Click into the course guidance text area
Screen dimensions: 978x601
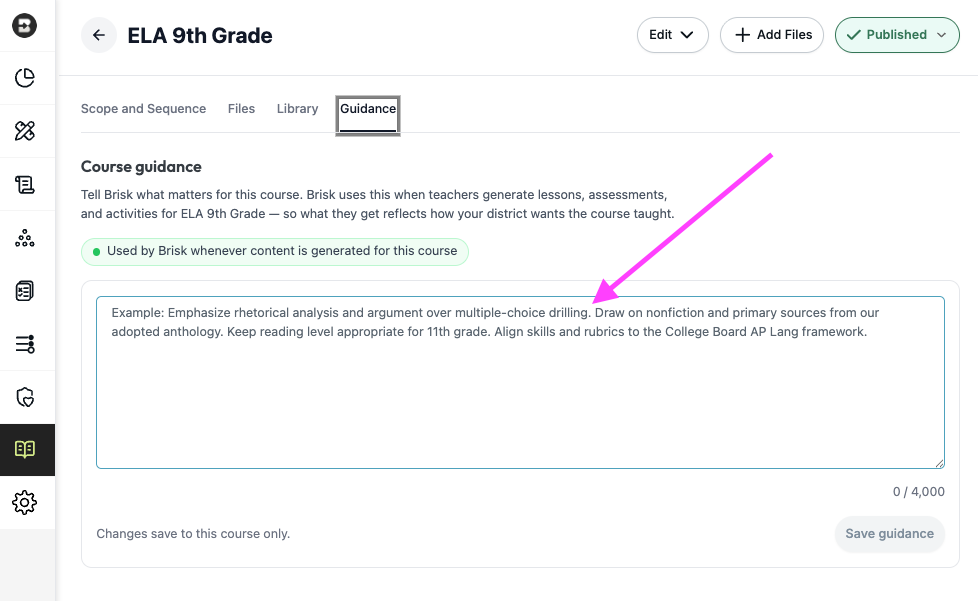[x=520, y=382]
